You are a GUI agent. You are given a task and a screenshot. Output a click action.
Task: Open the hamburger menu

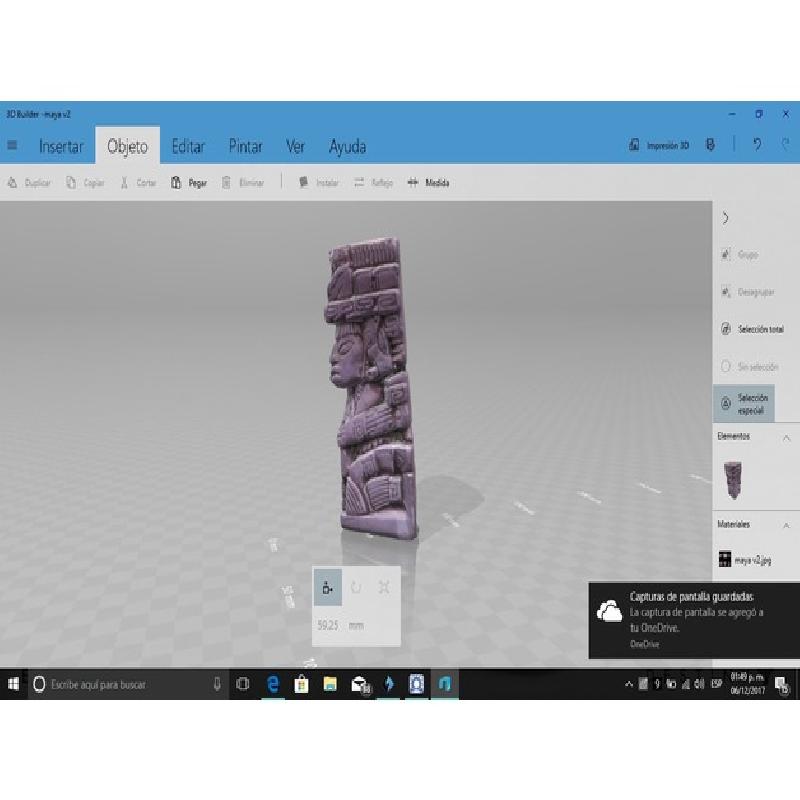click(12, 146)
